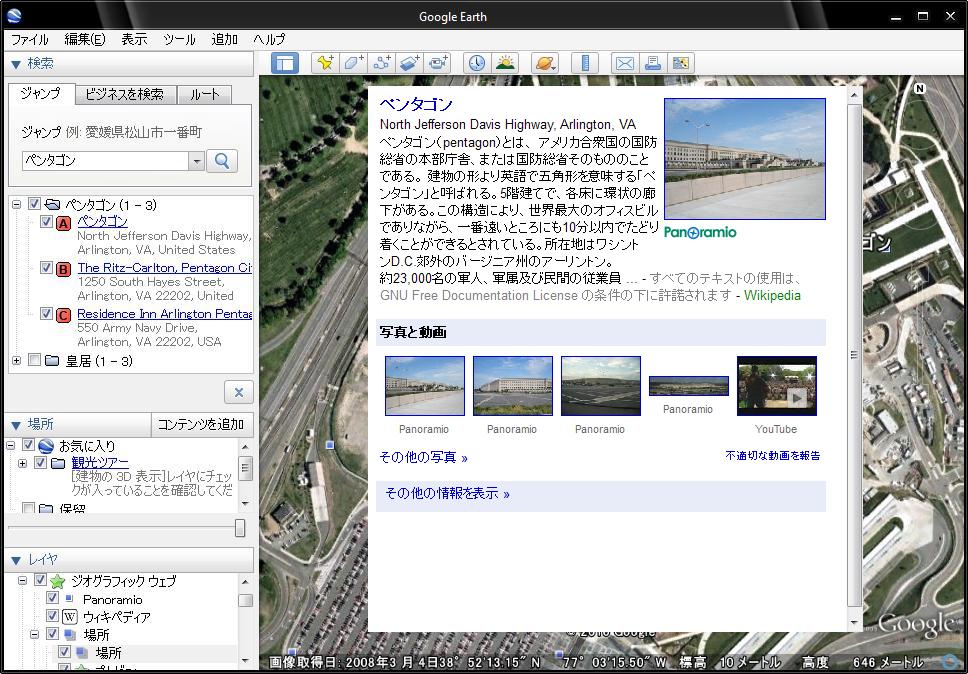Uncheck the Ritz-Carlton result checkbox
Viewport: 968px width, 674px height.
pyautogui.click(x=46, y=267)
